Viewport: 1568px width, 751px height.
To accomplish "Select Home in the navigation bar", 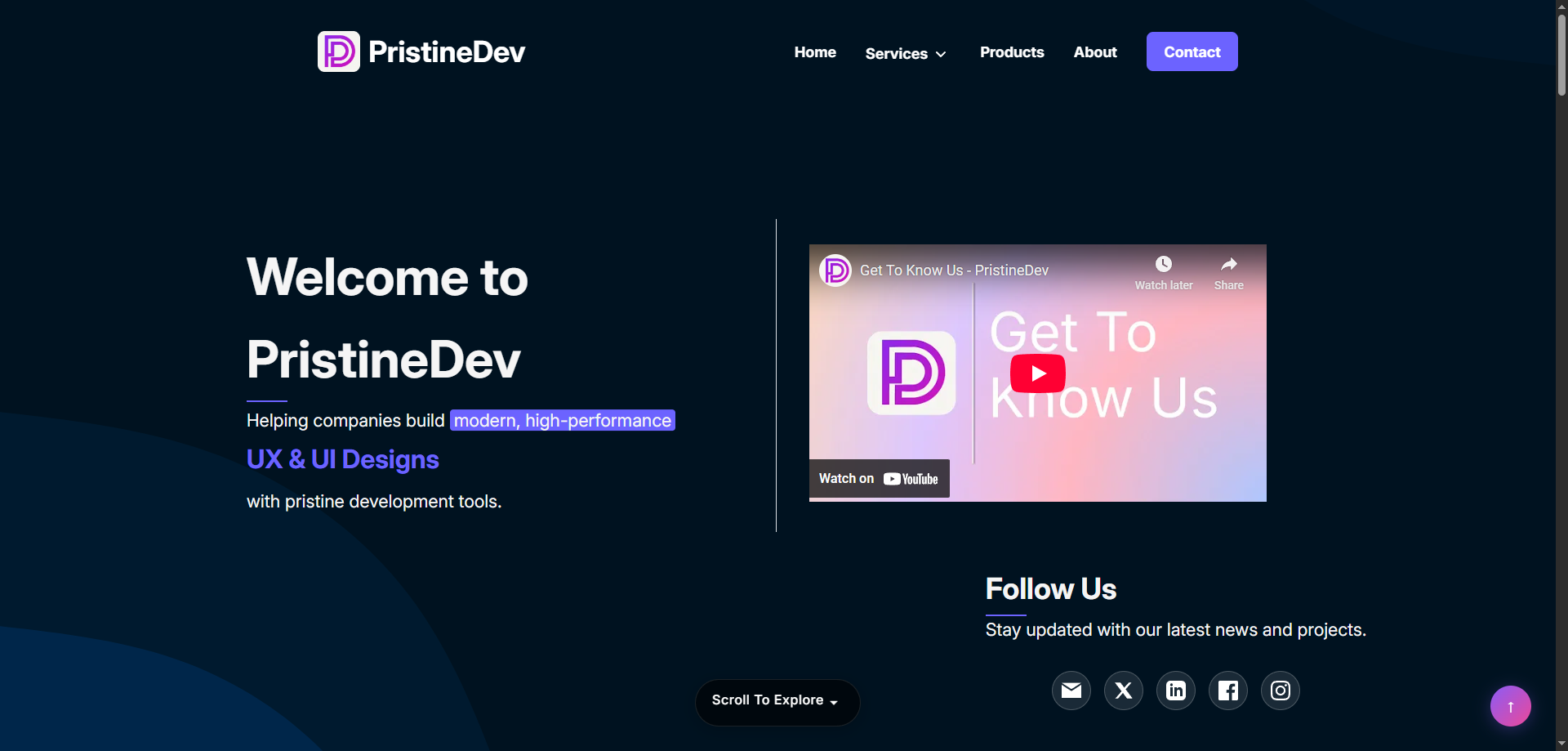I will click(814, 52).
